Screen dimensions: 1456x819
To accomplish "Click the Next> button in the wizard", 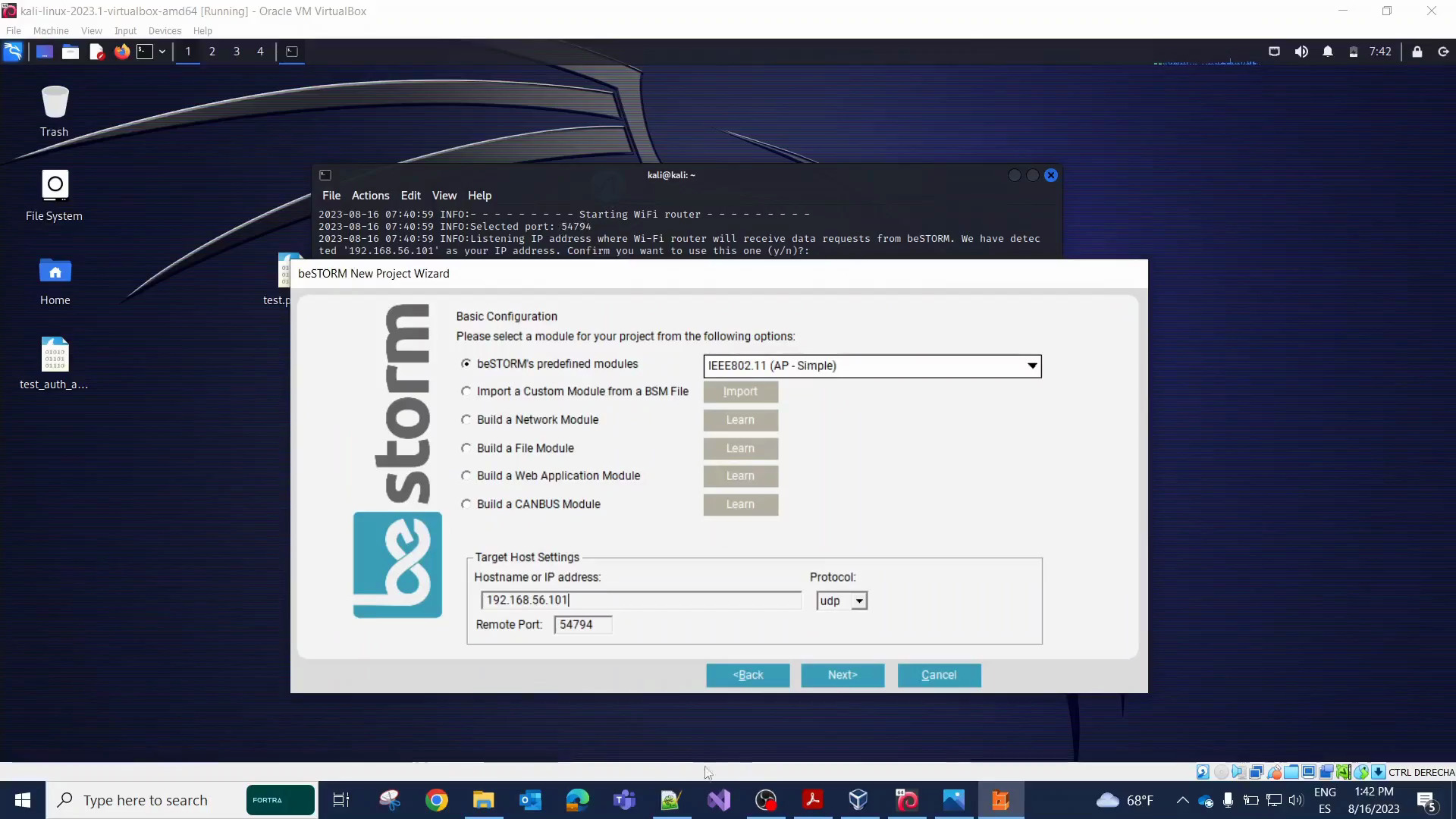I will tap(842, 675).
